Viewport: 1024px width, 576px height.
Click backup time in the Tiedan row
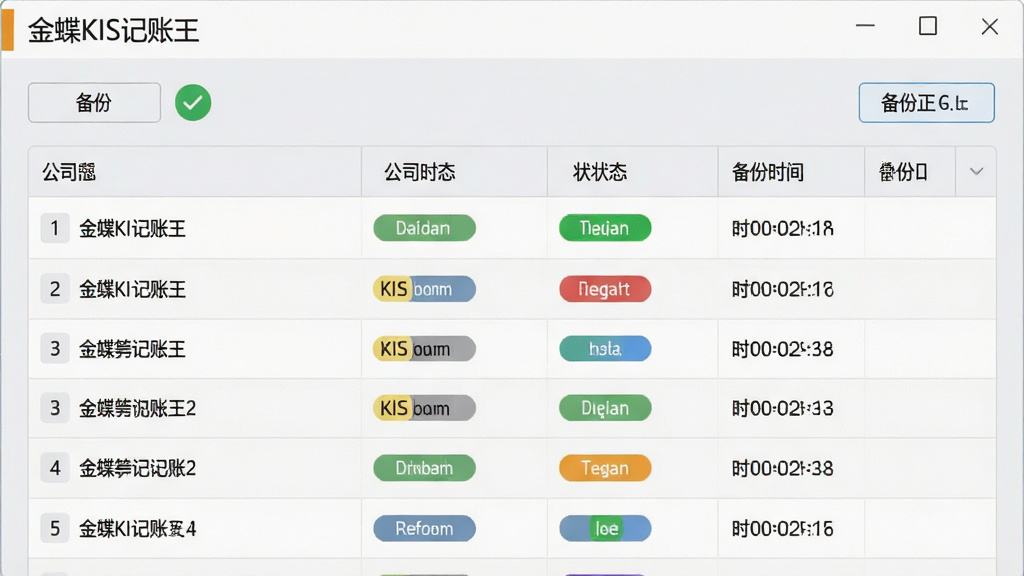coord(782,229)
